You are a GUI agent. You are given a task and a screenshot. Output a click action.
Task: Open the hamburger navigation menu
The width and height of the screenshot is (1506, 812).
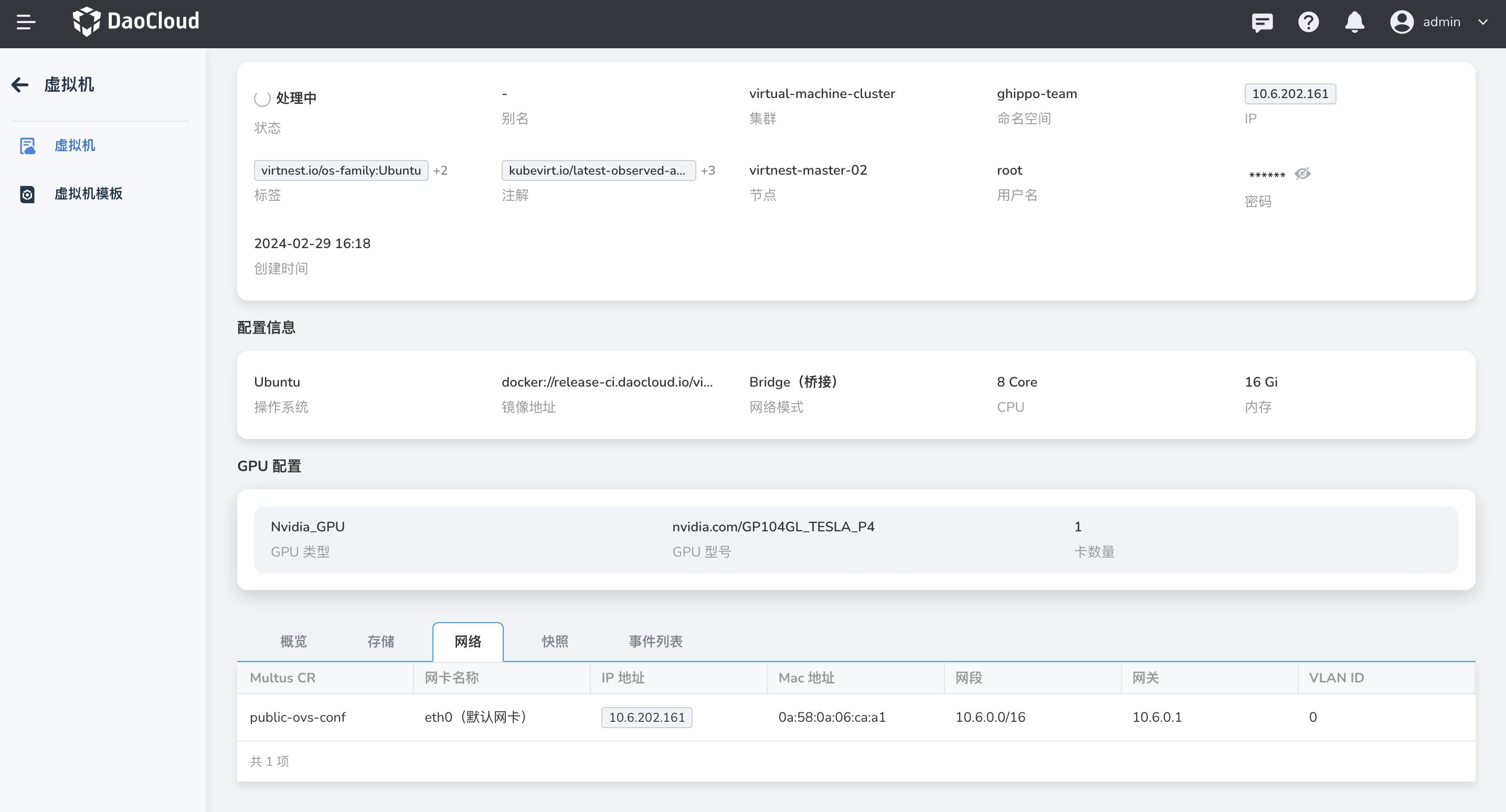tap(26, 22)
